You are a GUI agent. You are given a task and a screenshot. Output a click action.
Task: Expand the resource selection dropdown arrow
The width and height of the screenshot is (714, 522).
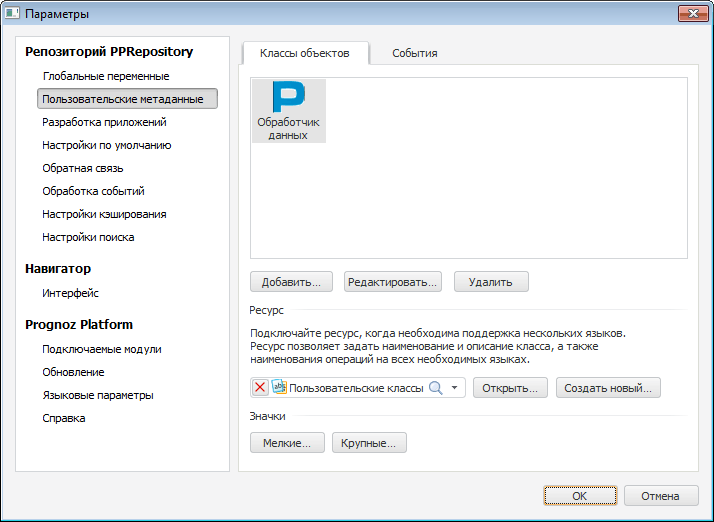[x=454, y=388]
